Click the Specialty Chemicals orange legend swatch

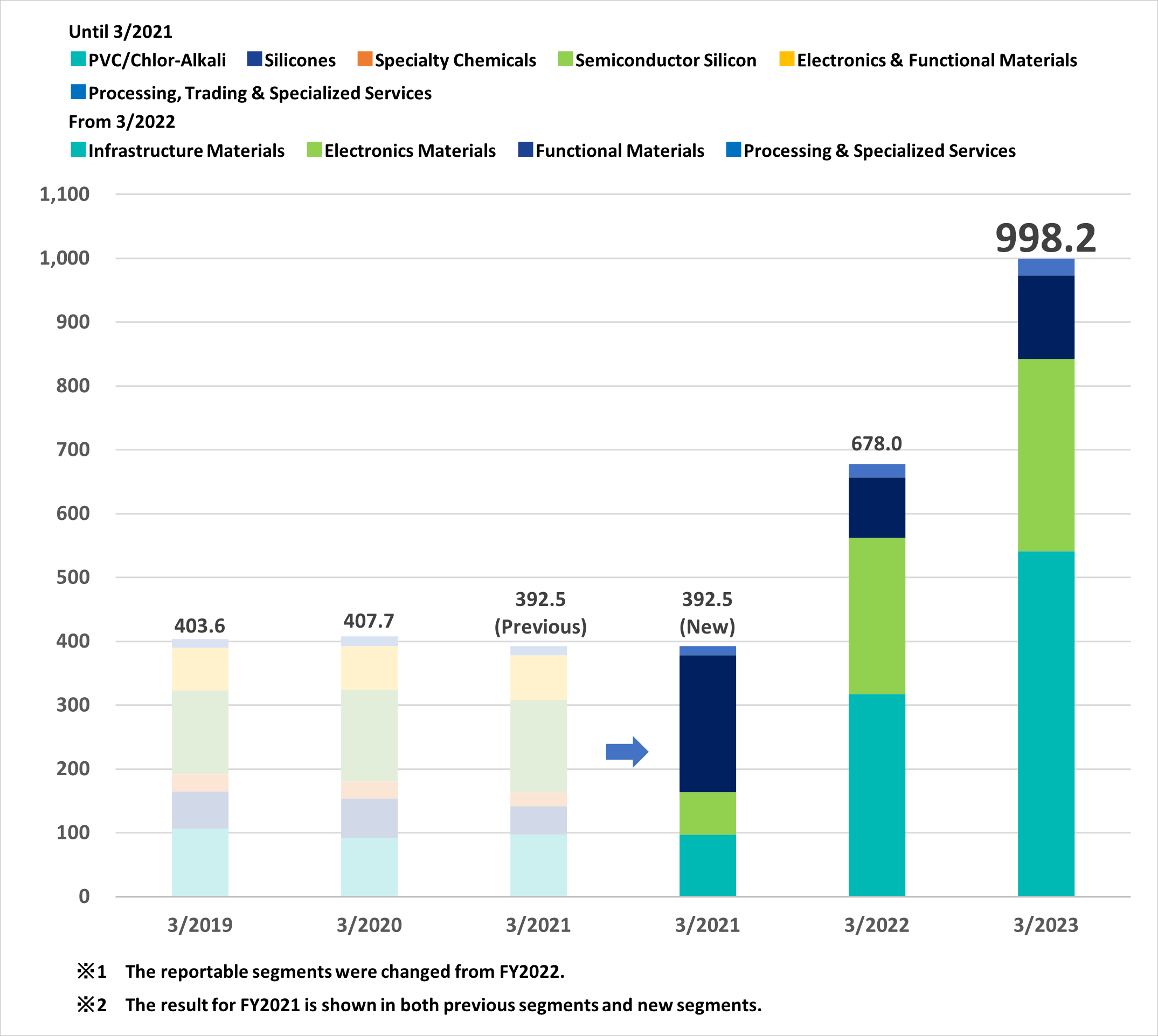[x=365, y=59]
